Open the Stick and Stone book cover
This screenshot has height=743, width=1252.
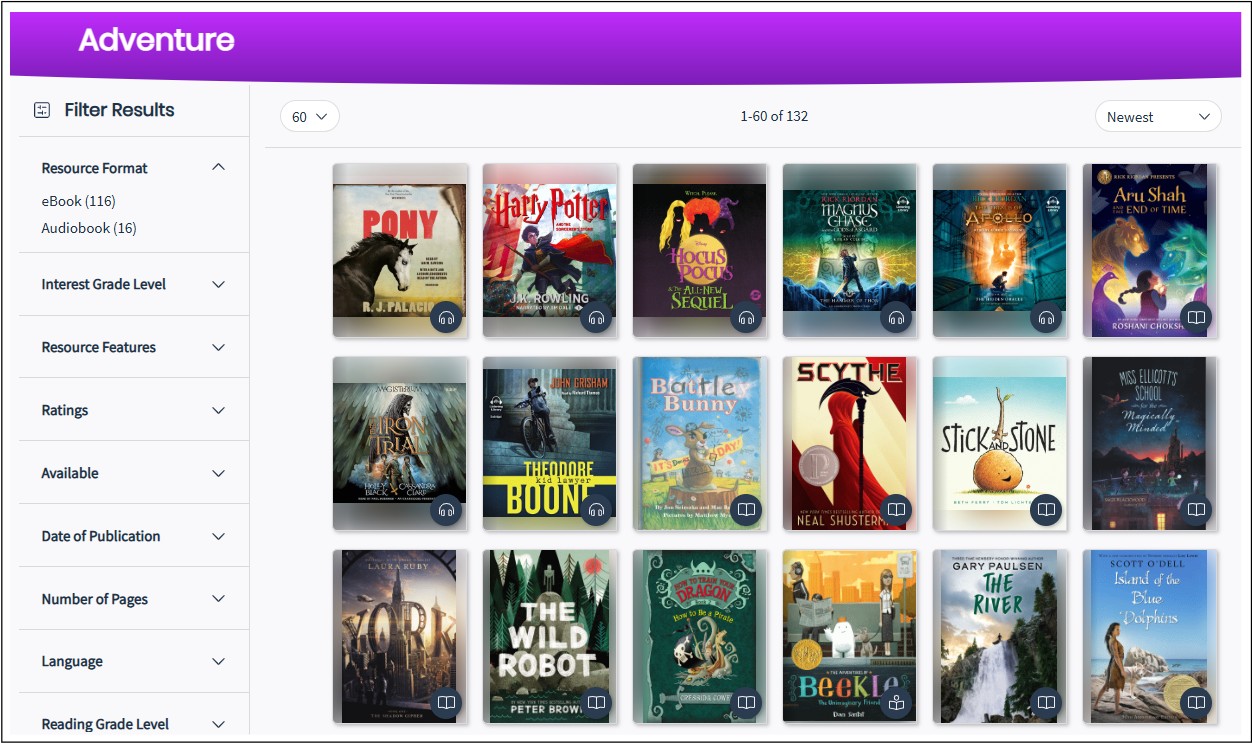(1000, 443)
